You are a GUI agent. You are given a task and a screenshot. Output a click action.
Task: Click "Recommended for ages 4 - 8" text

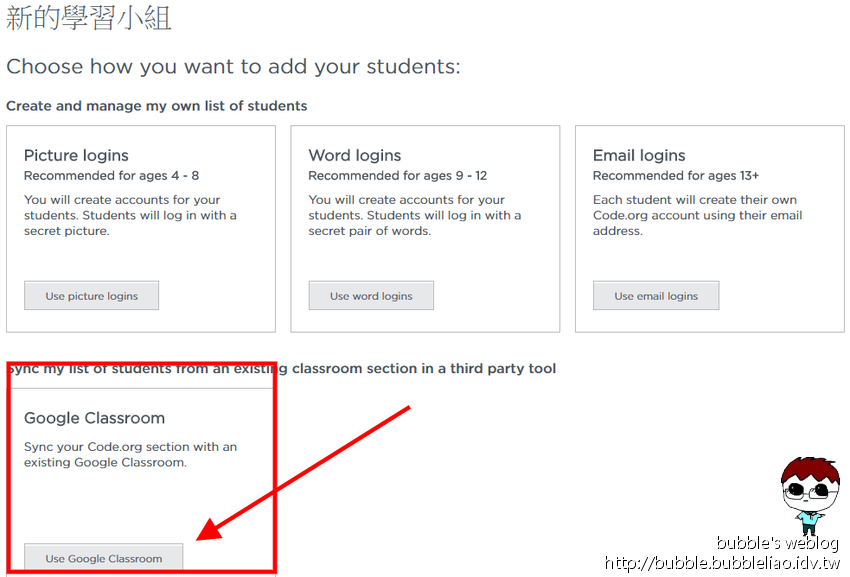(x=111, y=176)
